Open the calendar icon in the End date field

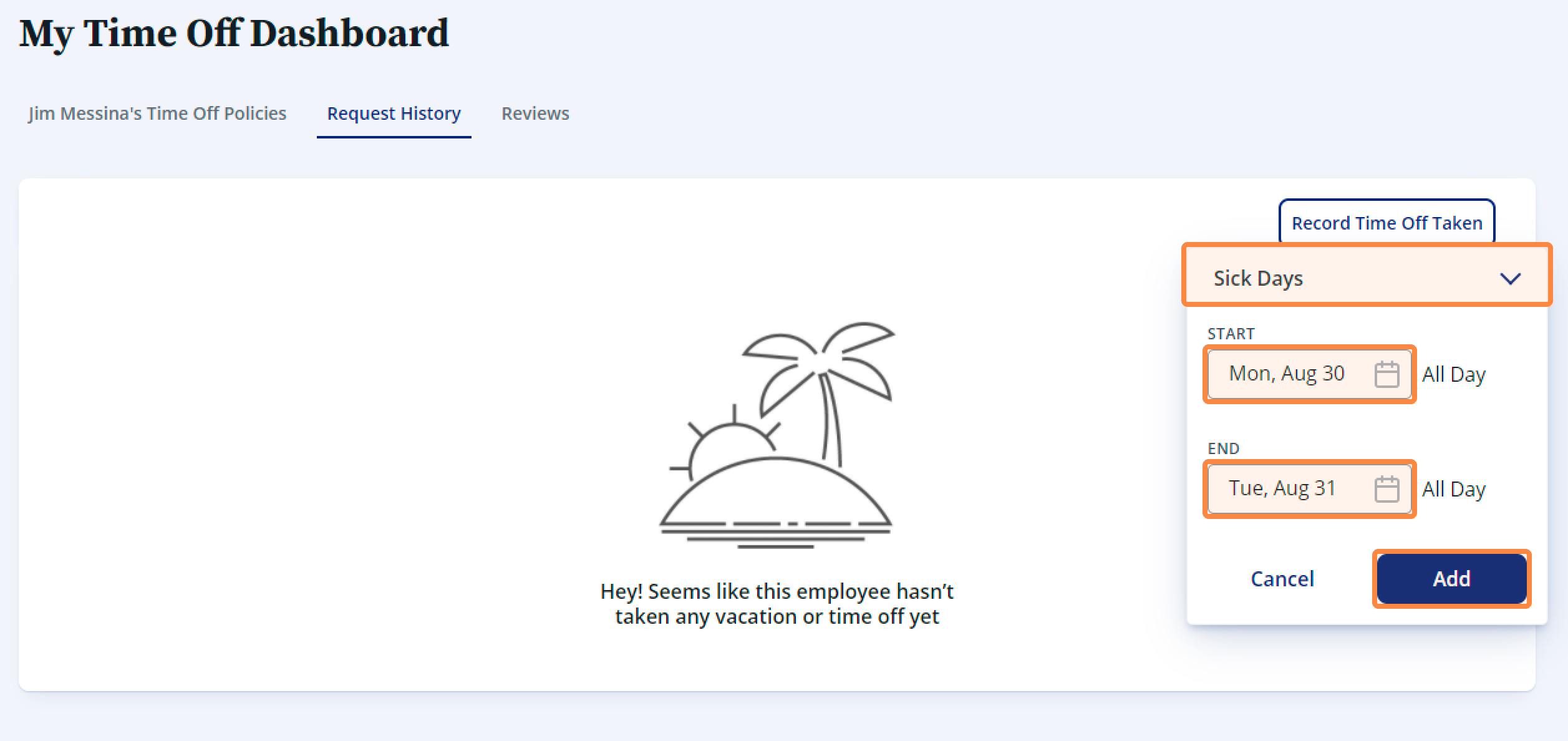tap(1387, 489)
